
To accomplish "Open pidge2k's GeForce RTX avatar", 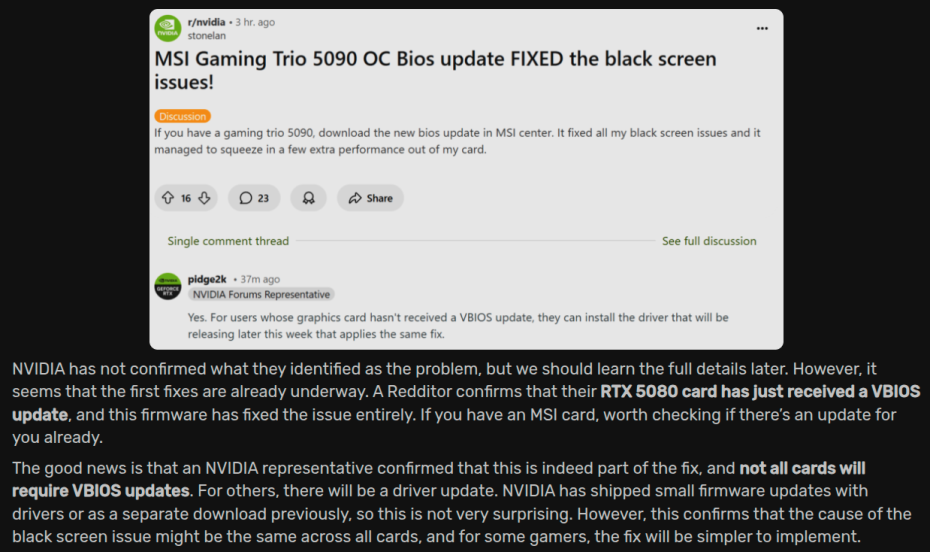I will point(168,286).
